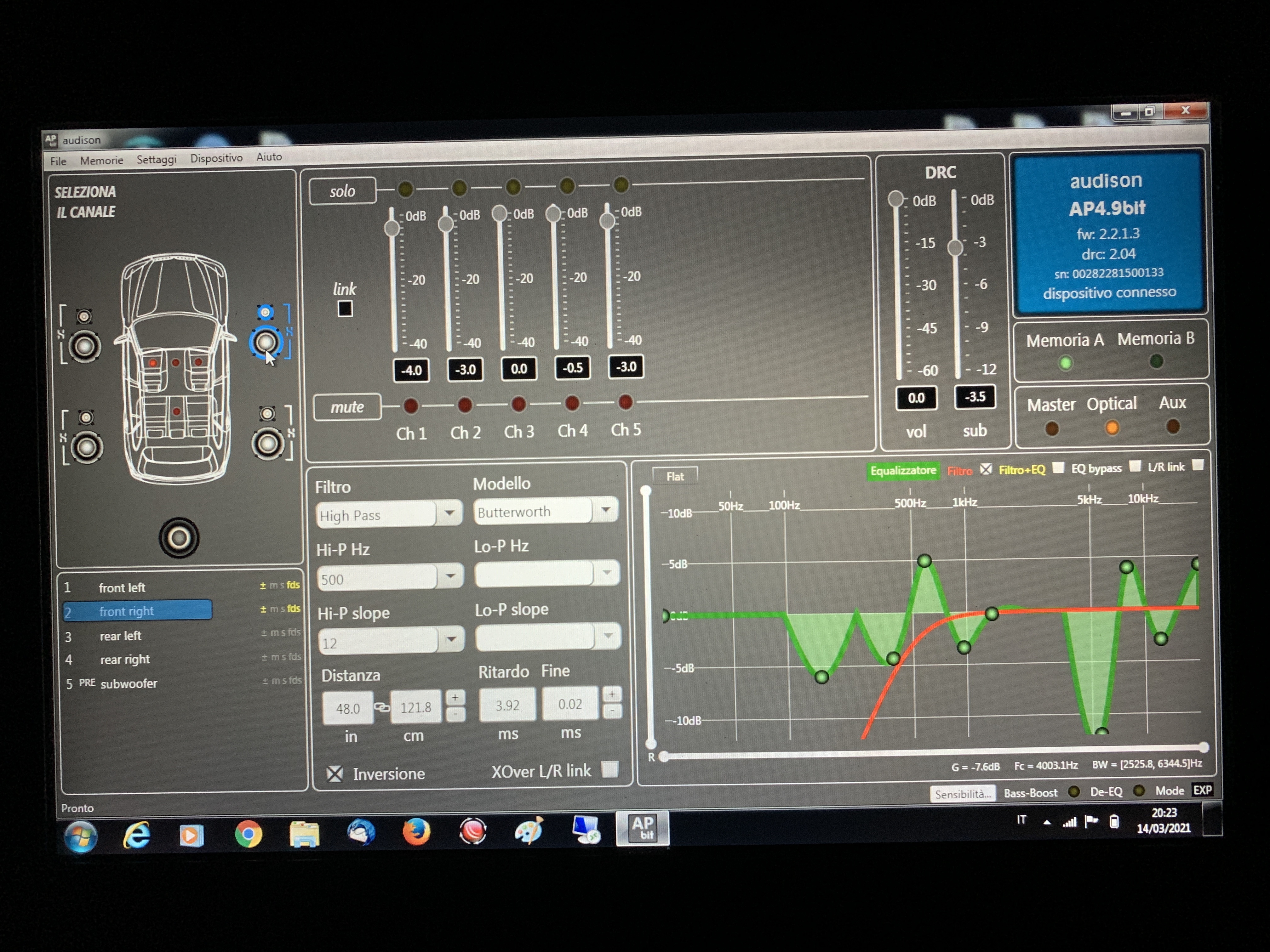Image resolution: width=1270 pixels, height=952 pixels.
Task: Open the Hi-P Hz frequency dropdown
Action: click(x=450, y=575)
